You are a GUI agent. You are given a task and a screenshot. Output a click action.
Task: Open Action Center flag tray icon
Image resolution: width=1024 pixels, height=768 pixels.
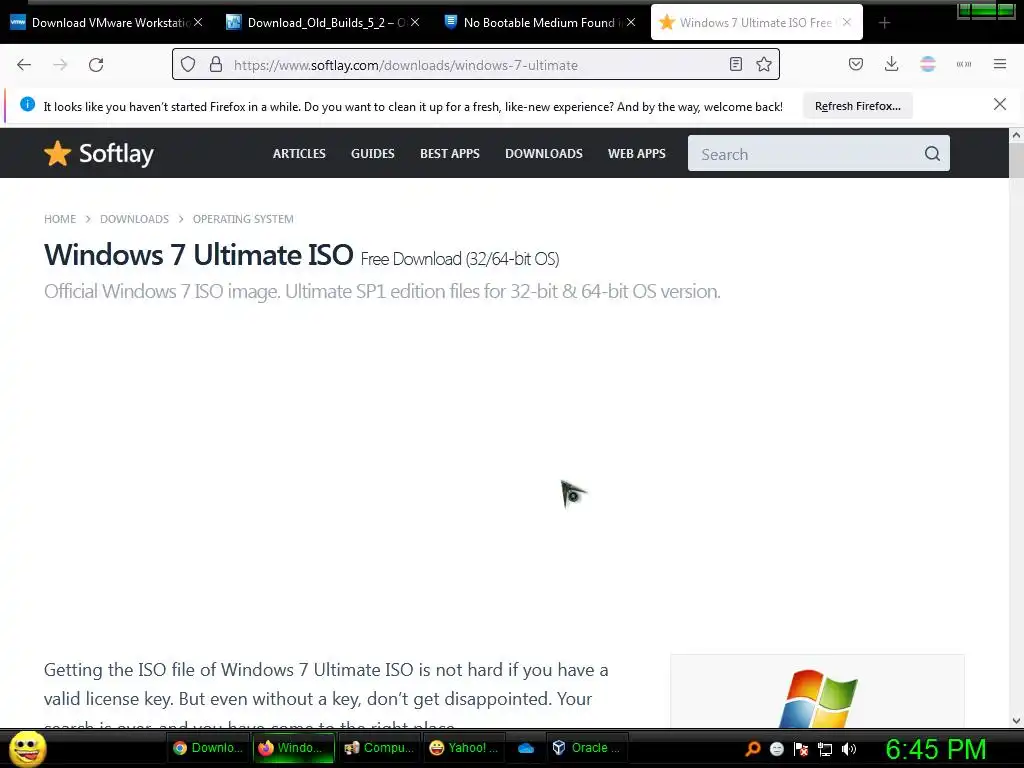tap(801, 750)
